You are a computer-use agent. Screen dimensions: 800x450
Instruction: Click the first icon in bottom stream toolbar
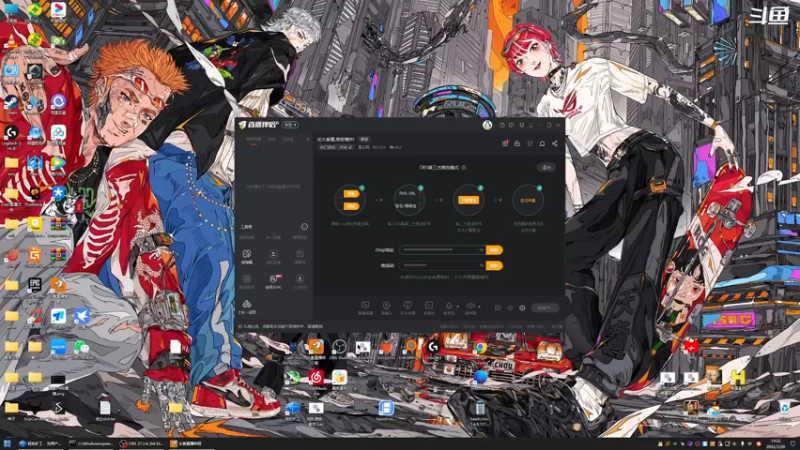[x=365, y=306]
